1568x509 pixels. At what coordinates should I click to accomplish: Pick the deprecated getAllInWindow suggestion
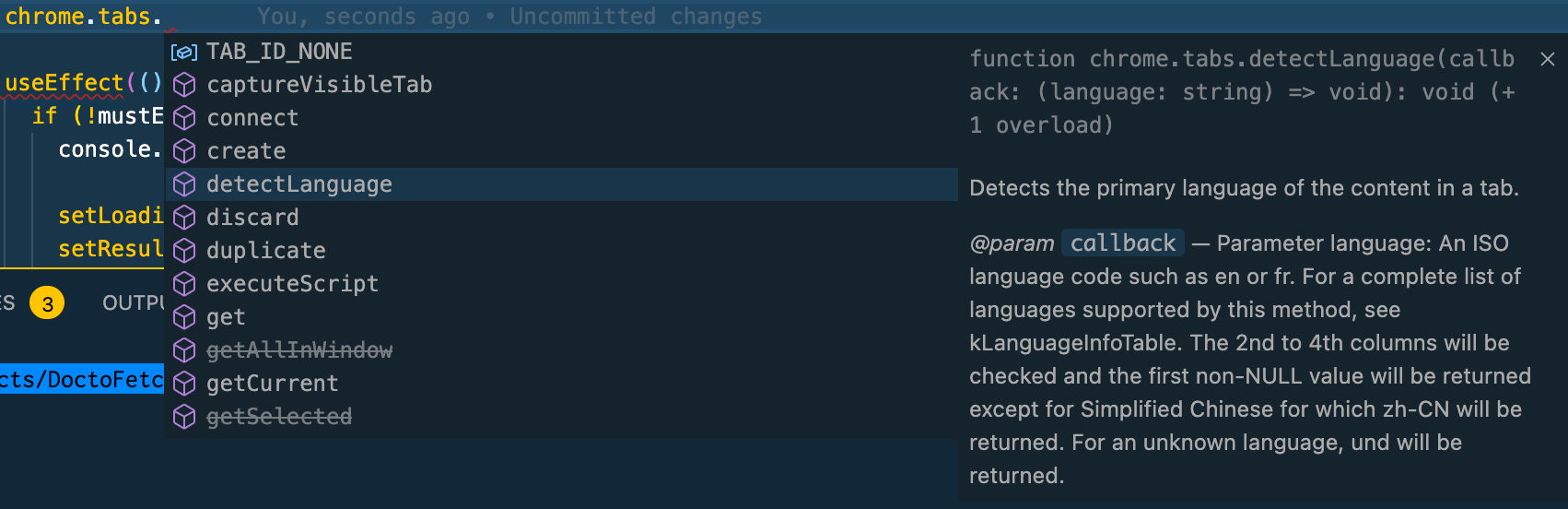pyautogui.click(x=299, y=350)
